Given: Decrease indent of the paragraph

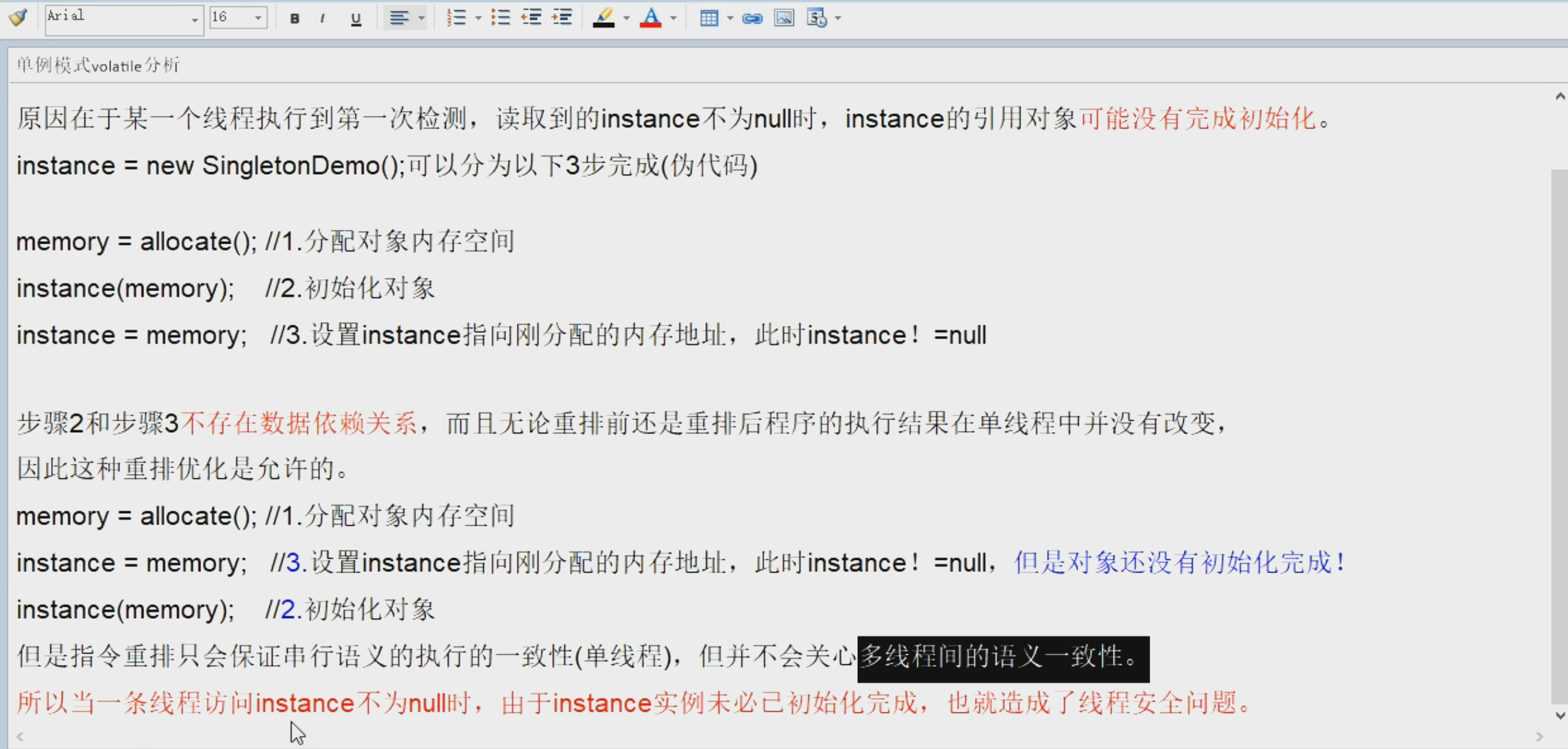Looking at the screenshot, I should point(531,18).
